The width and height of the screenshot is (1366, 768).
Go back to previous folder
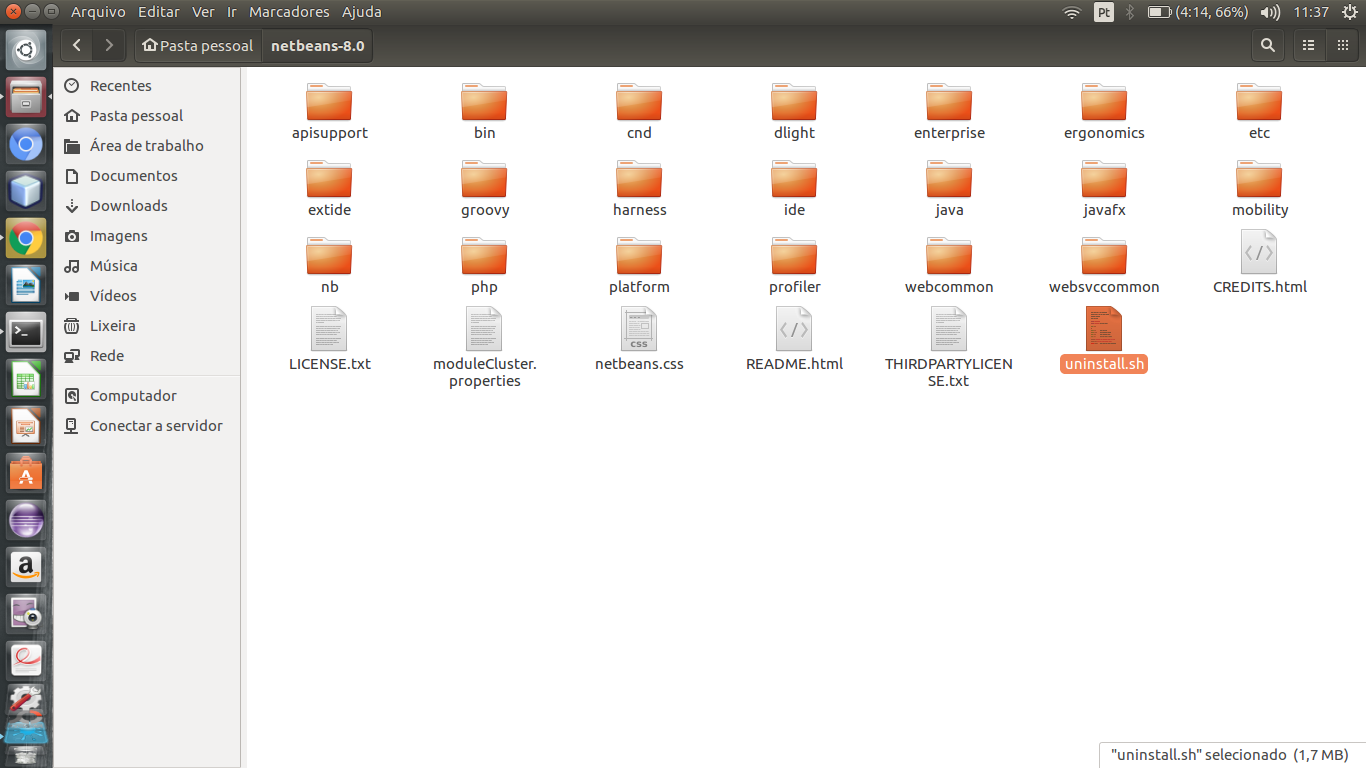click(x=77, y=45)
